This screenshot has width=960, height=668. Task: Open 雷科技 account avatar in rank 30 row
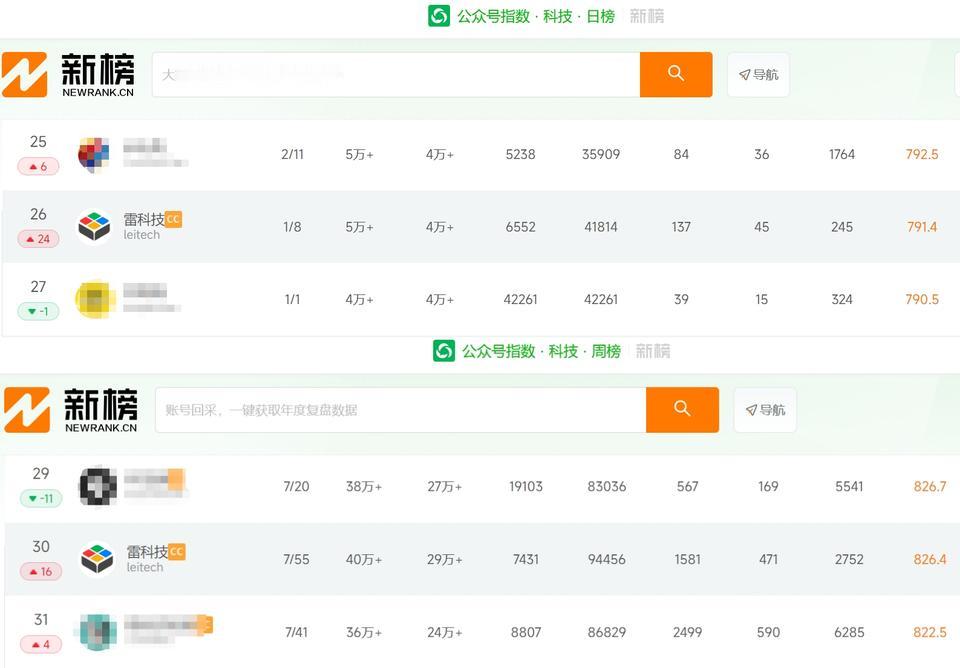(x=97, y=559)
